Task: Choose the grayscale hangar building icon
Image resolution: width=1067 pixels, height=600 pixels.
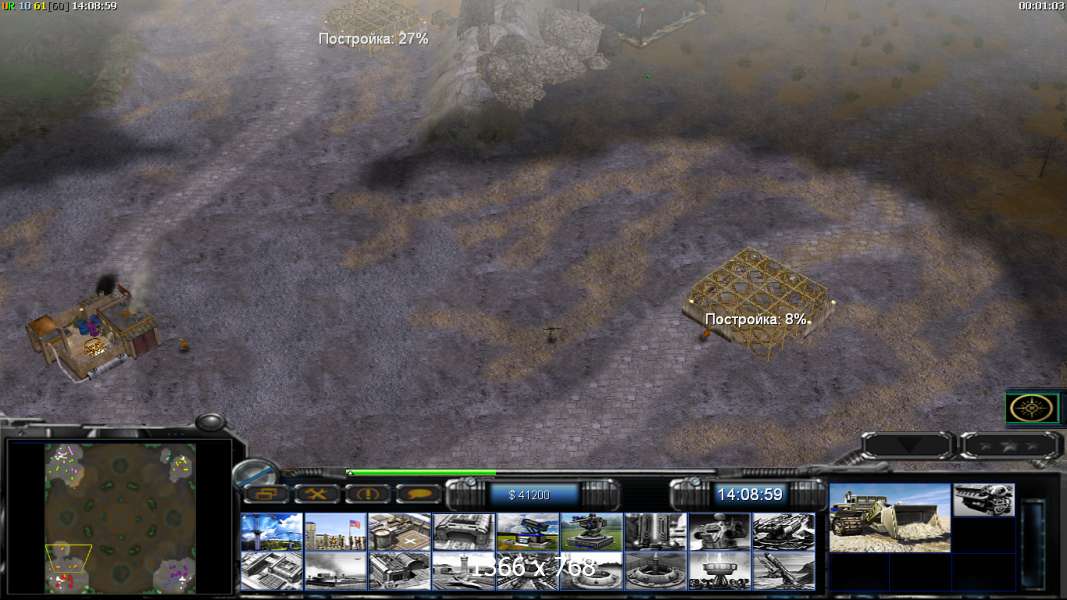Action: [399, 570]
